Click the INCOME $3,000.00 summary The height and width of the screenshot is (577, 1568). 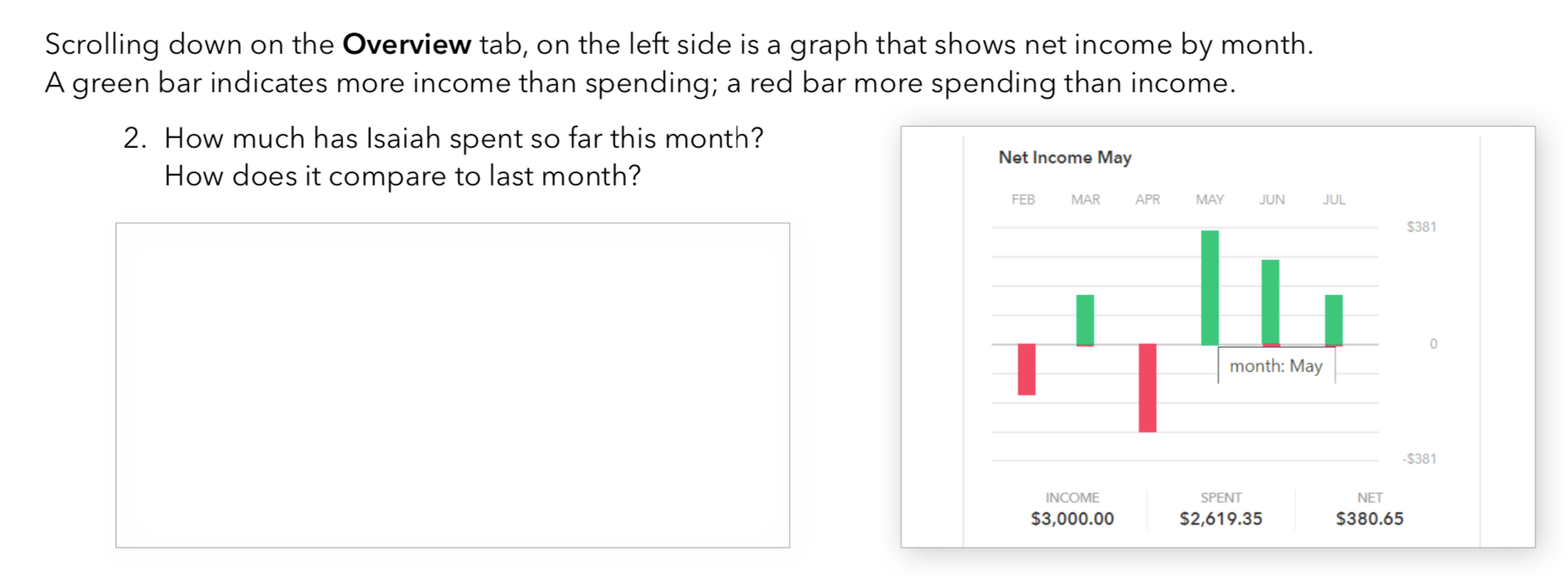click(x=1072, y=509)
